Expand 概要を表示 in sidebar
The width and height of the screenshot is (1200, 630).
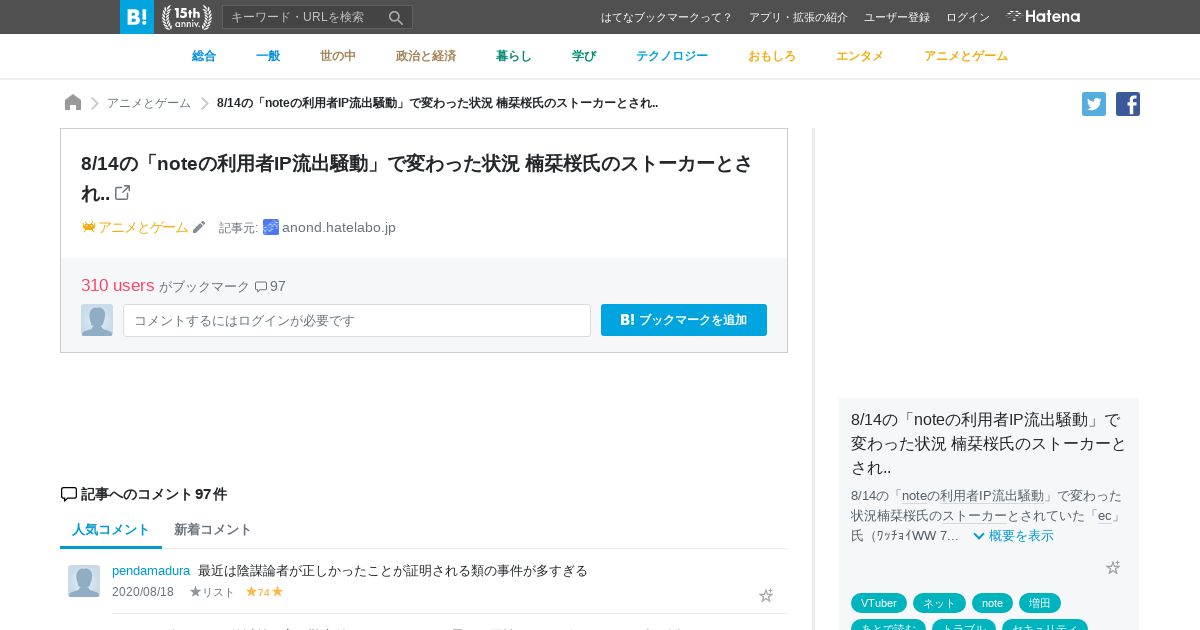pos(1013,536)
